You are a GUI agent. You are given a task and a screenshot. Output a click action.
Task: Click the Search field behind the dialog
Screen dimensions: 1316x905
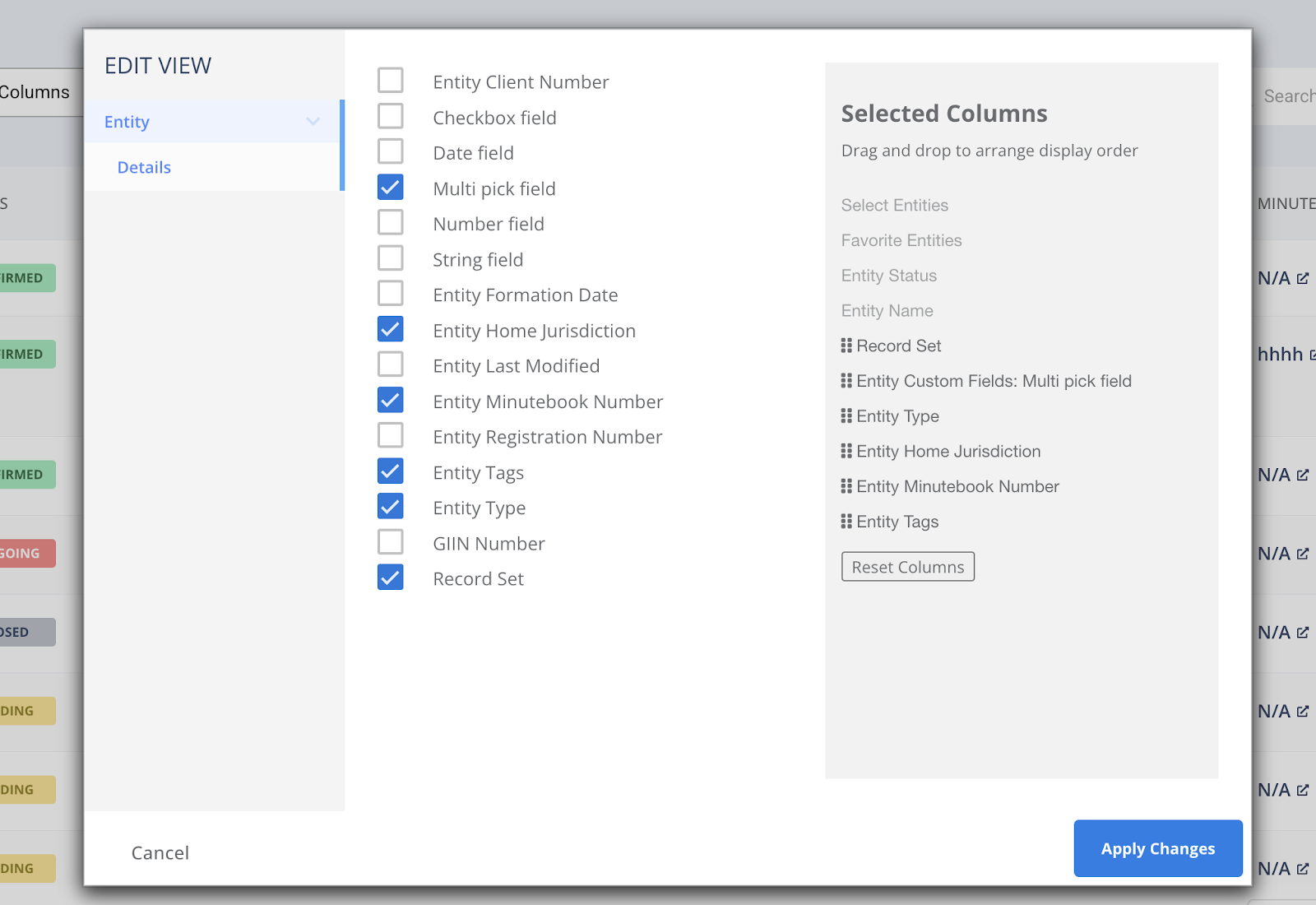pyautogui.click(x=1287, y=96)
